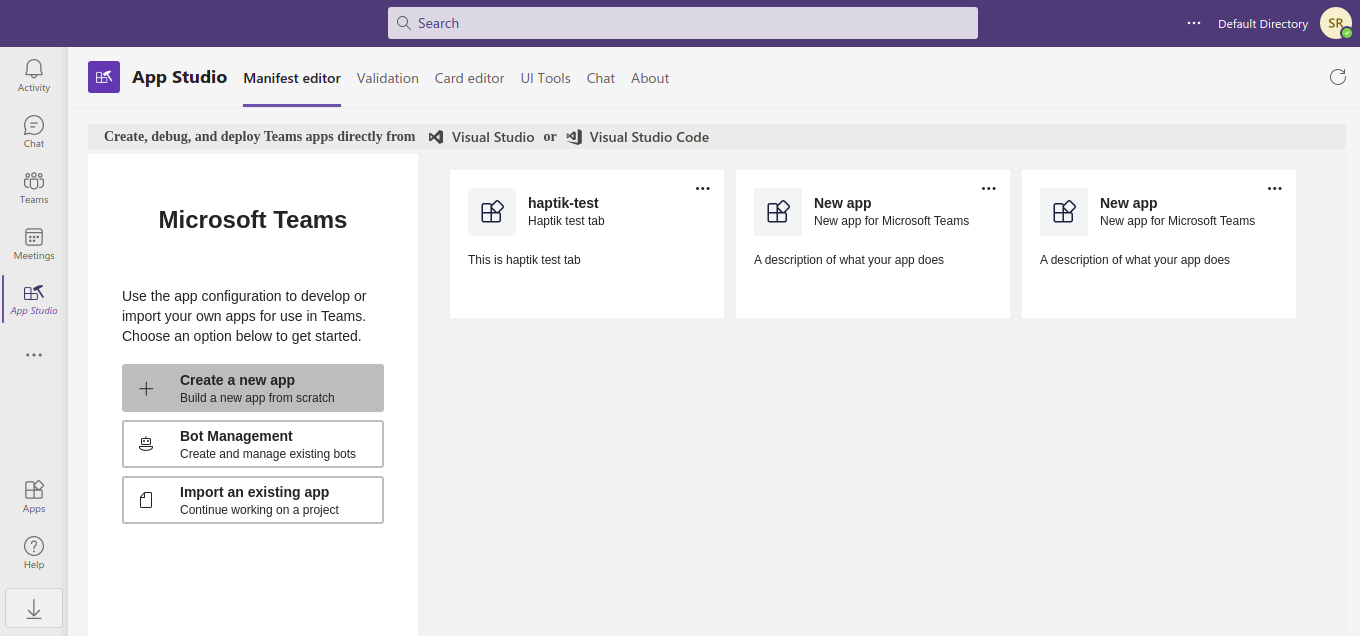Open the haptik-test app card
The height and width of the screenshot is (636, 1360).
[587, 244]
